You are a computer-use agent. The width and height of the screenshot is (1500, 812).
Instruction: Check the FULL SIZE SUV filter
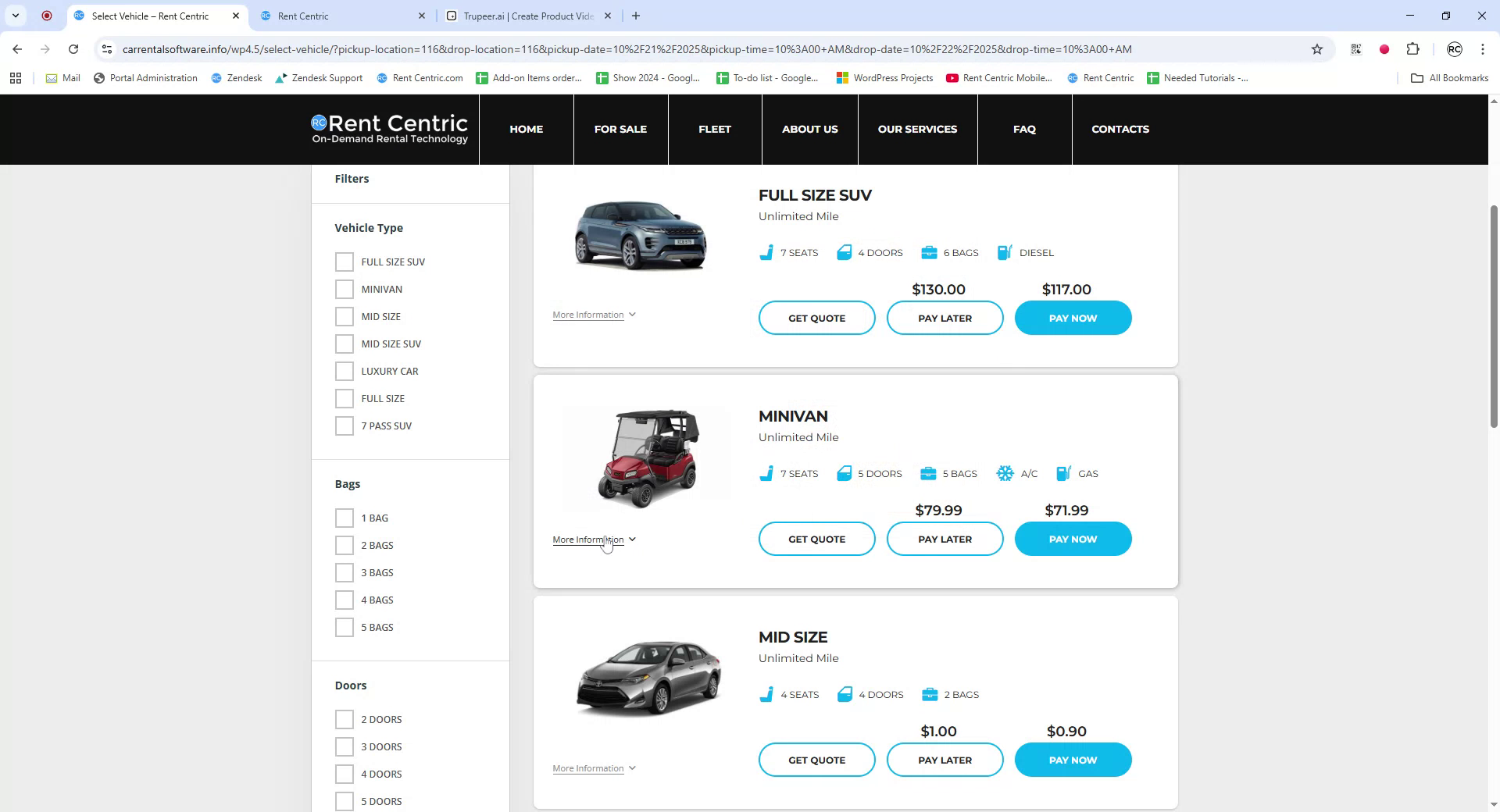(345, 262)
